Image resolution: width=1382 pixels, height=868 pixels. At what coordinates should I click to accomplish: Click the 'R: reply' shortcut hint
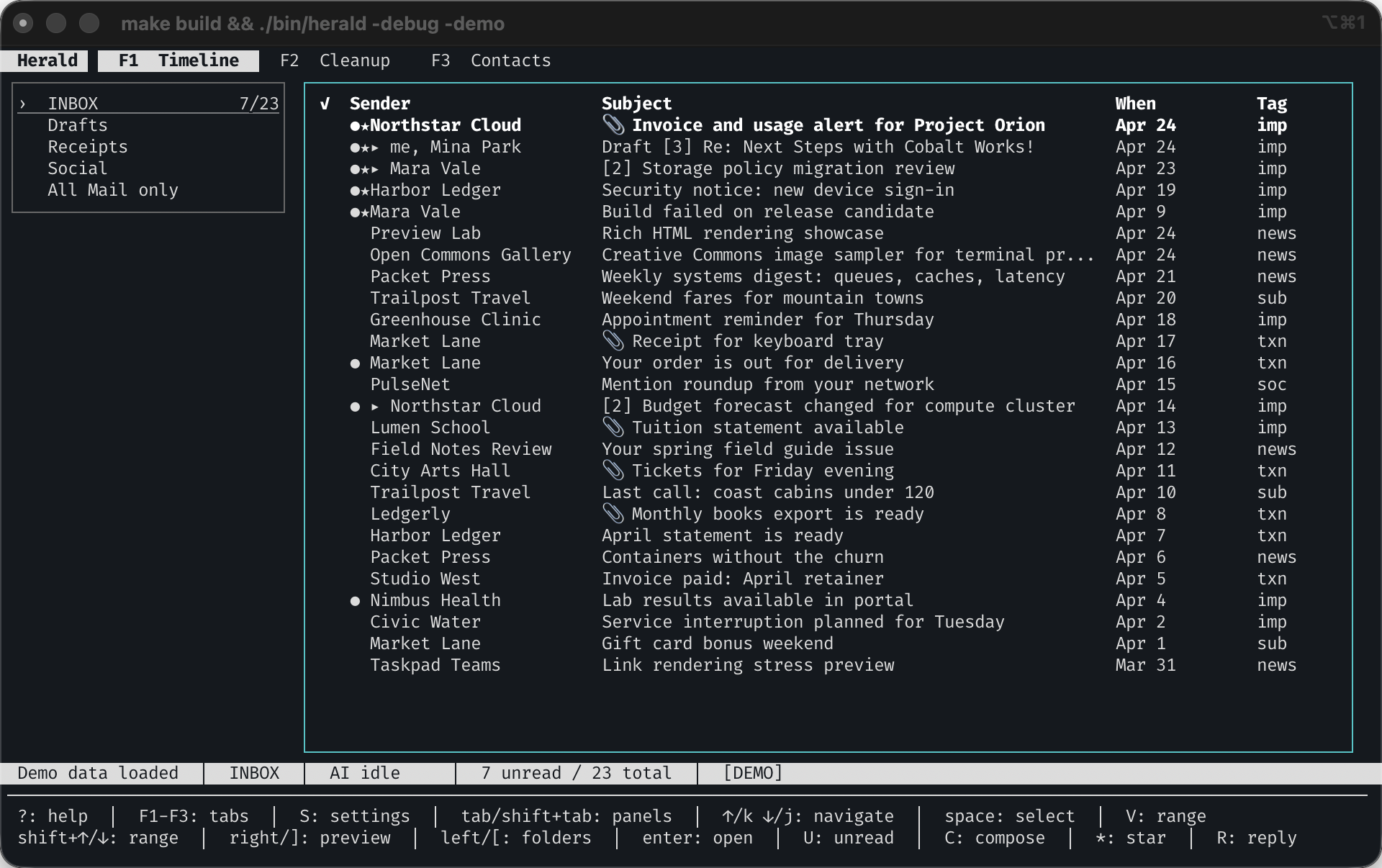coord(1257,838)
